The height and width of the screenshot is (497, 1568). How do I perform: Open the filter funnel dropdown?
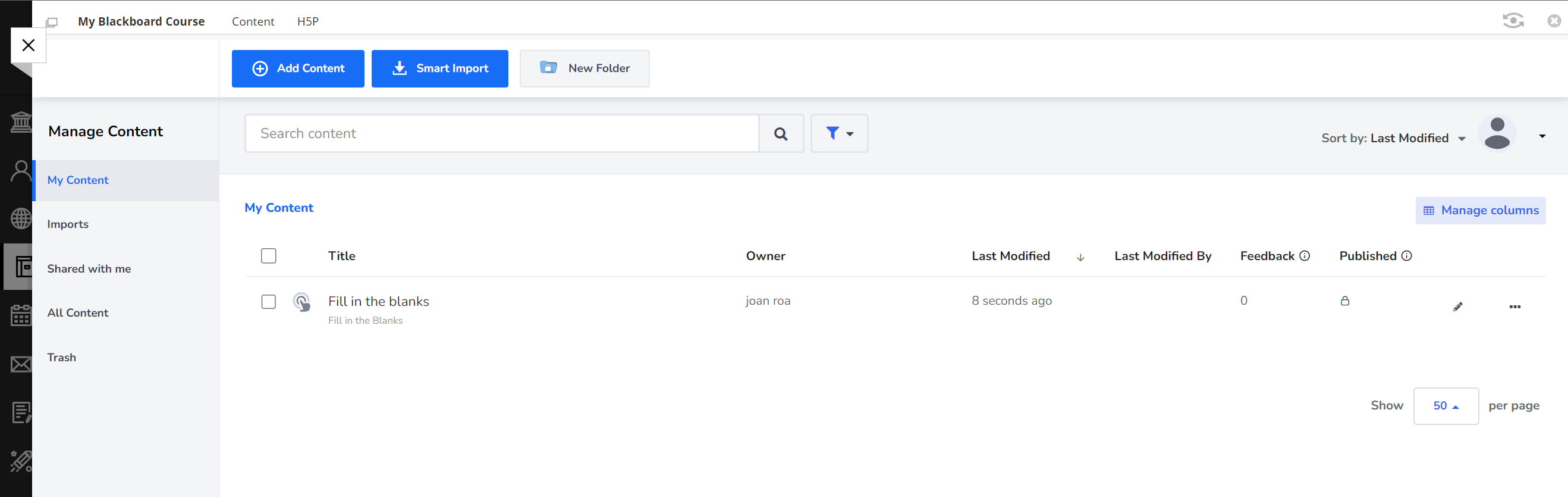839,133
